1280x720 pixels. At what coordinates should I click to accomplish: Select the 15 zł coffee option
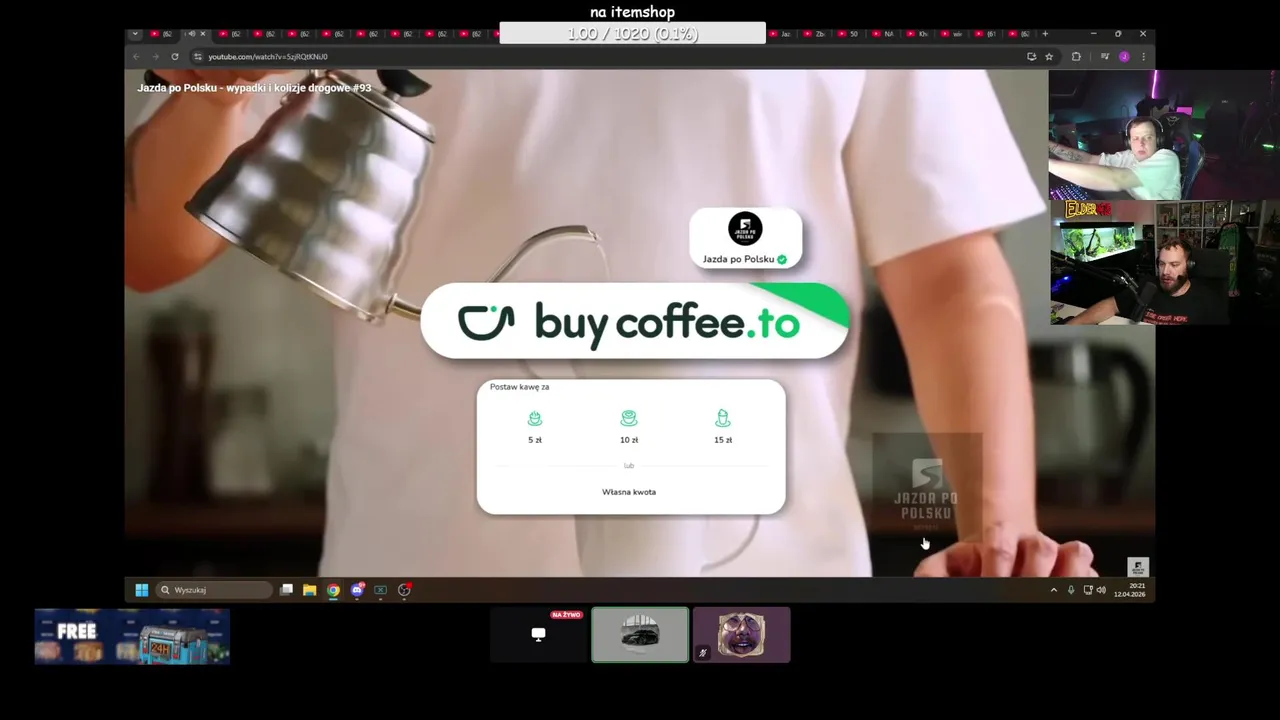coord(723,426)
